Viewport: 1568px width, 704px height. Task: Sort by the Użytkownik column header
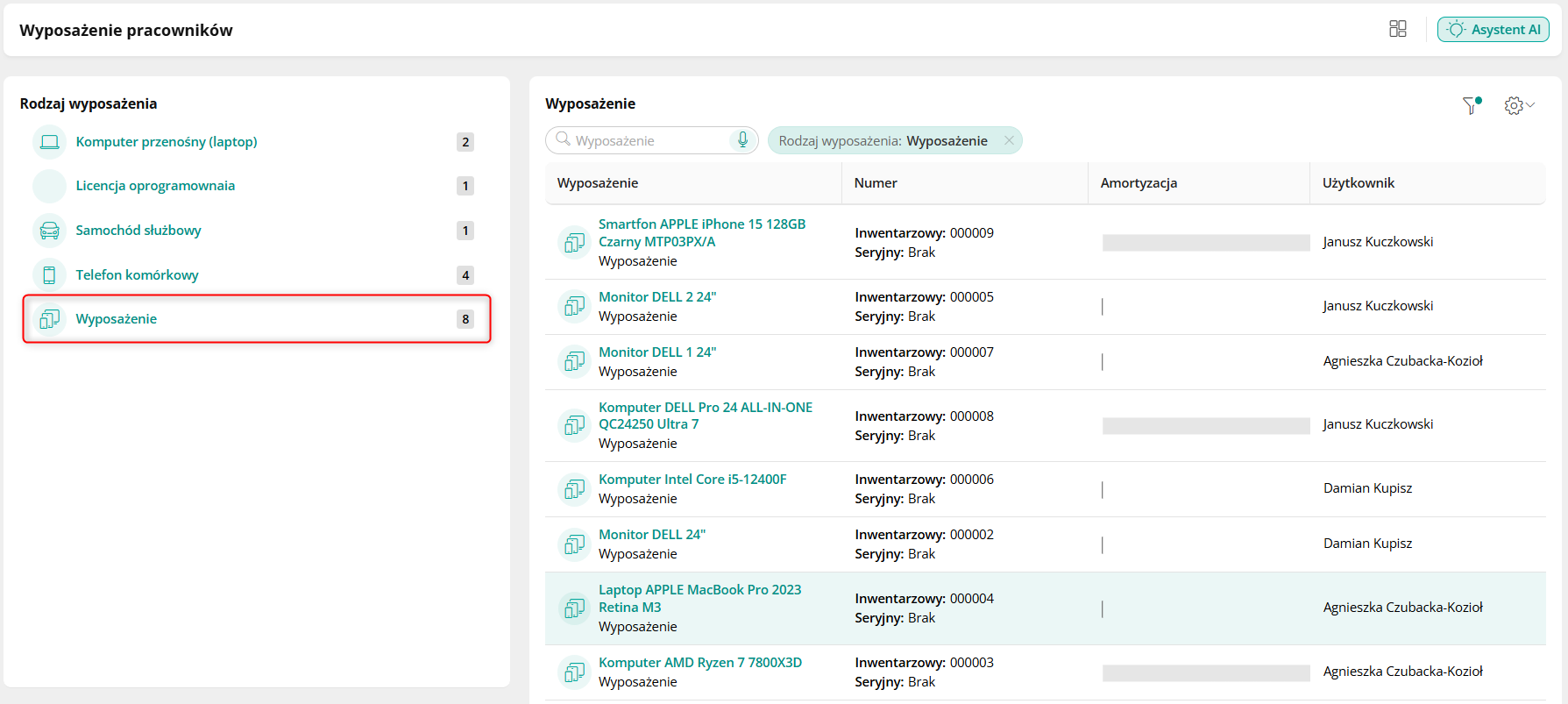click(1359, 183)
